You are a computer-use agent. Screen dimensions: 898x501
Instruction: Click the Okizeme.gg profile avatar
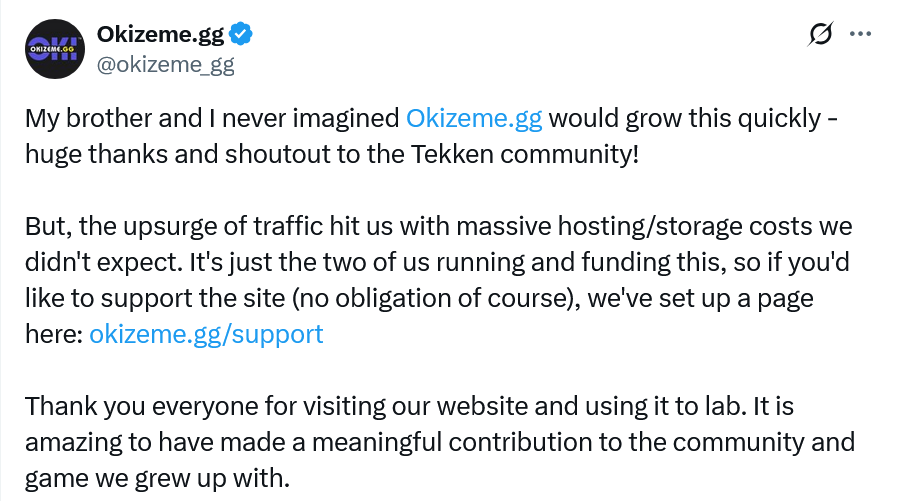point(54,50)
